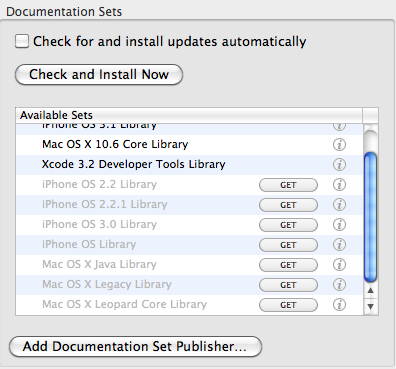
Task: Enable Check for and install updates automatically
Action: tap(22, 42)
